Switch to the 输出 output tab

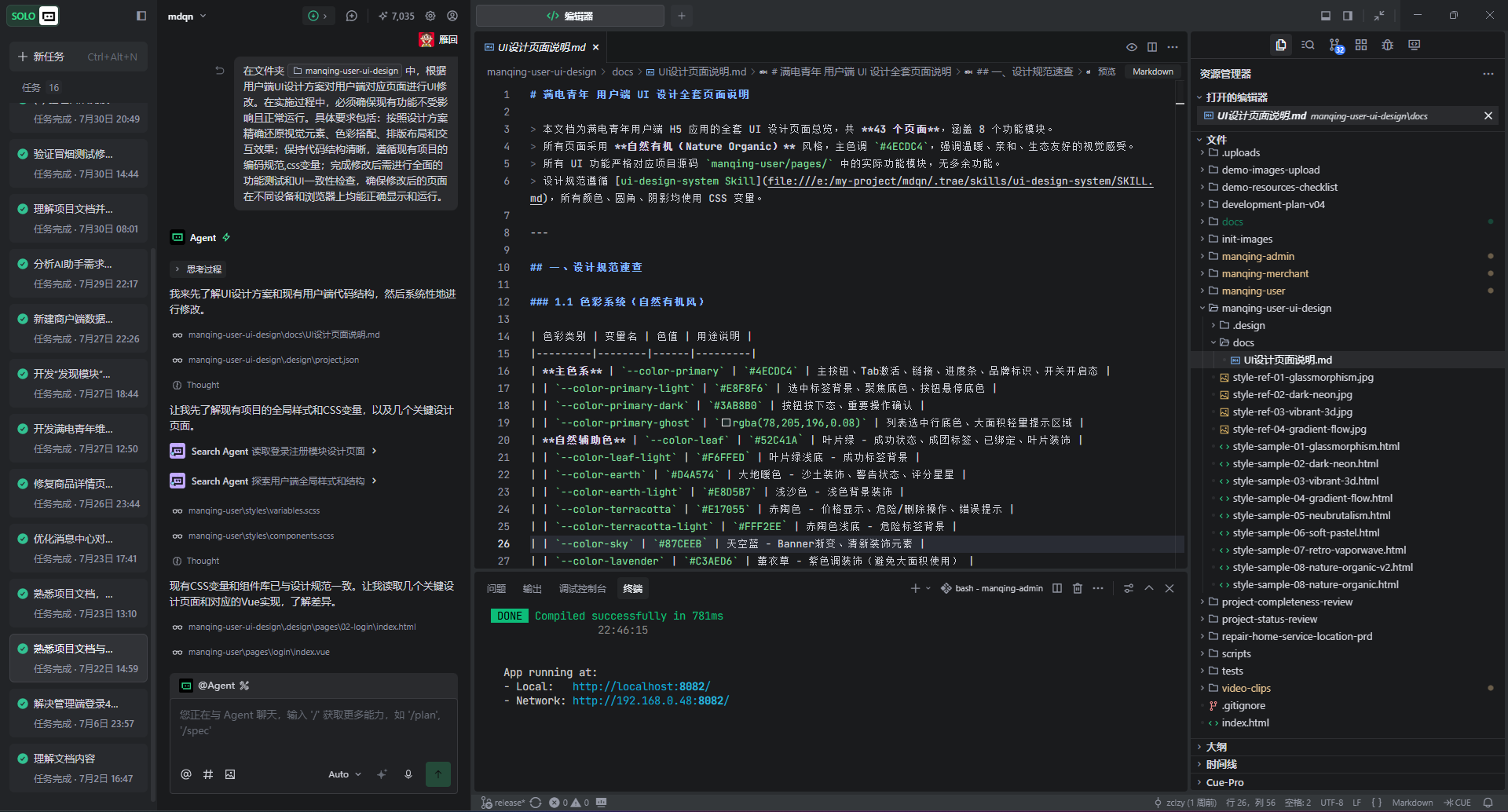(533, 588)
